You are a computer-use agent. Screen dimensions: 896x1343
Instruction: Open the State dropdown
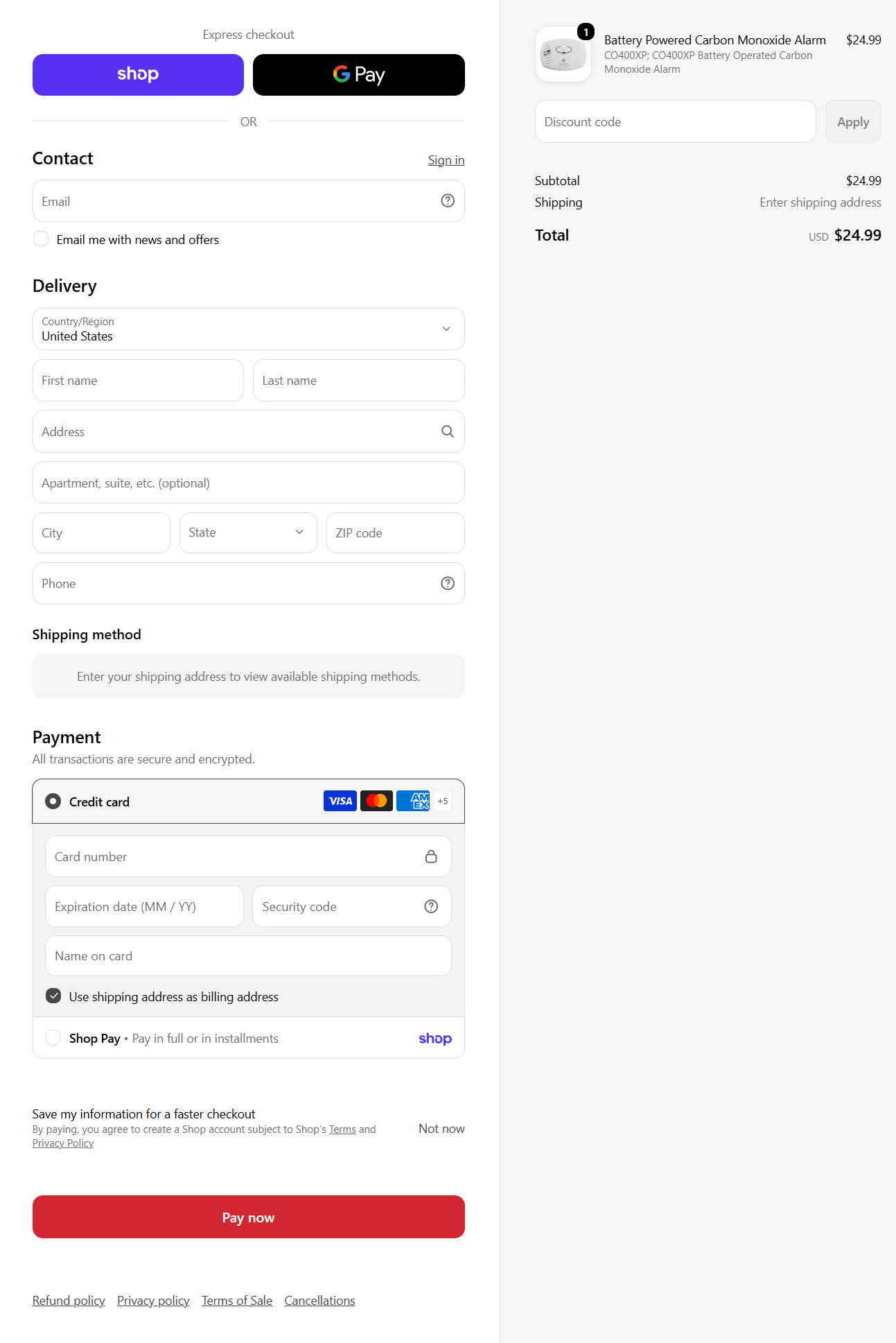pos(248,532)
